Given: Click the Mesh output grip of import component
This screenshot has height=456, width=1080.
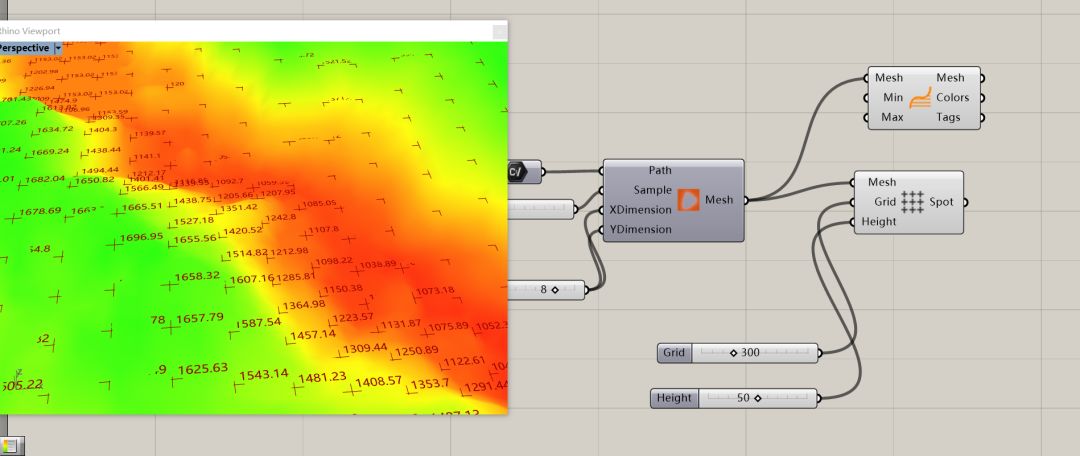Looking at the screenshot, I should click(747, 200).
